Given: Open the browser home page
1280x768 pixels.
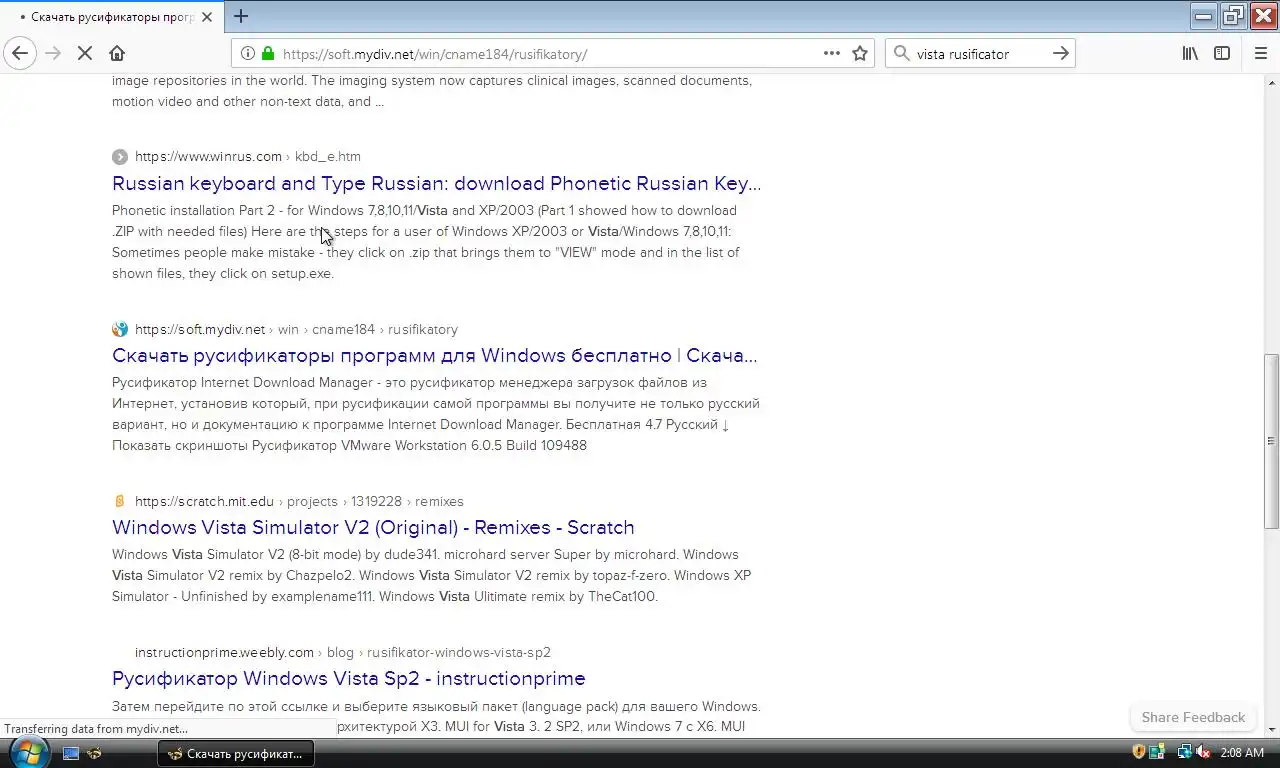Looking at the screenshot, I should point(117,54).
